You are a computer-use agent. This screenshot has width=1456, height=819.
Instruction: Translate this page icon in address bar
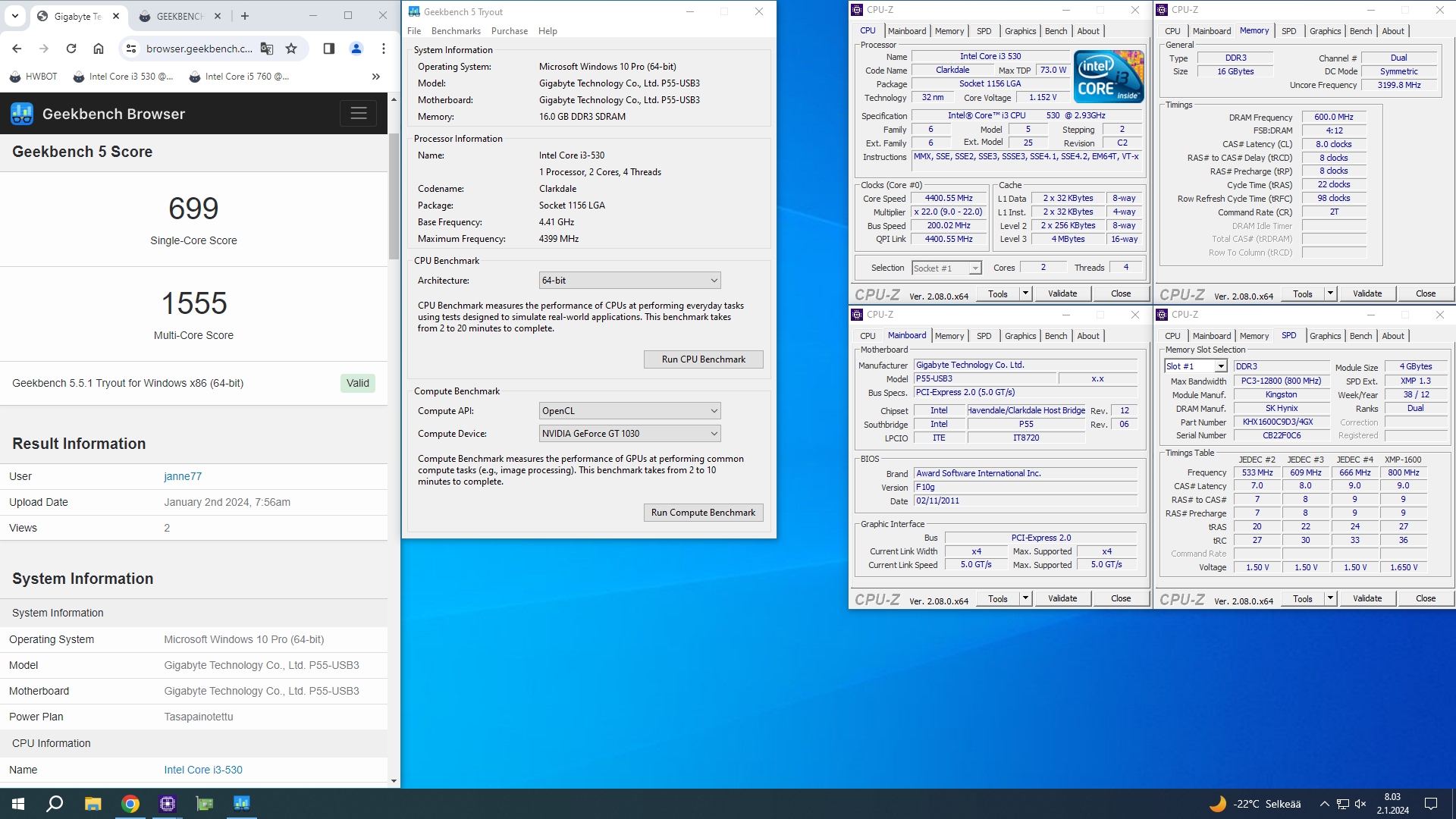[267, 49]
